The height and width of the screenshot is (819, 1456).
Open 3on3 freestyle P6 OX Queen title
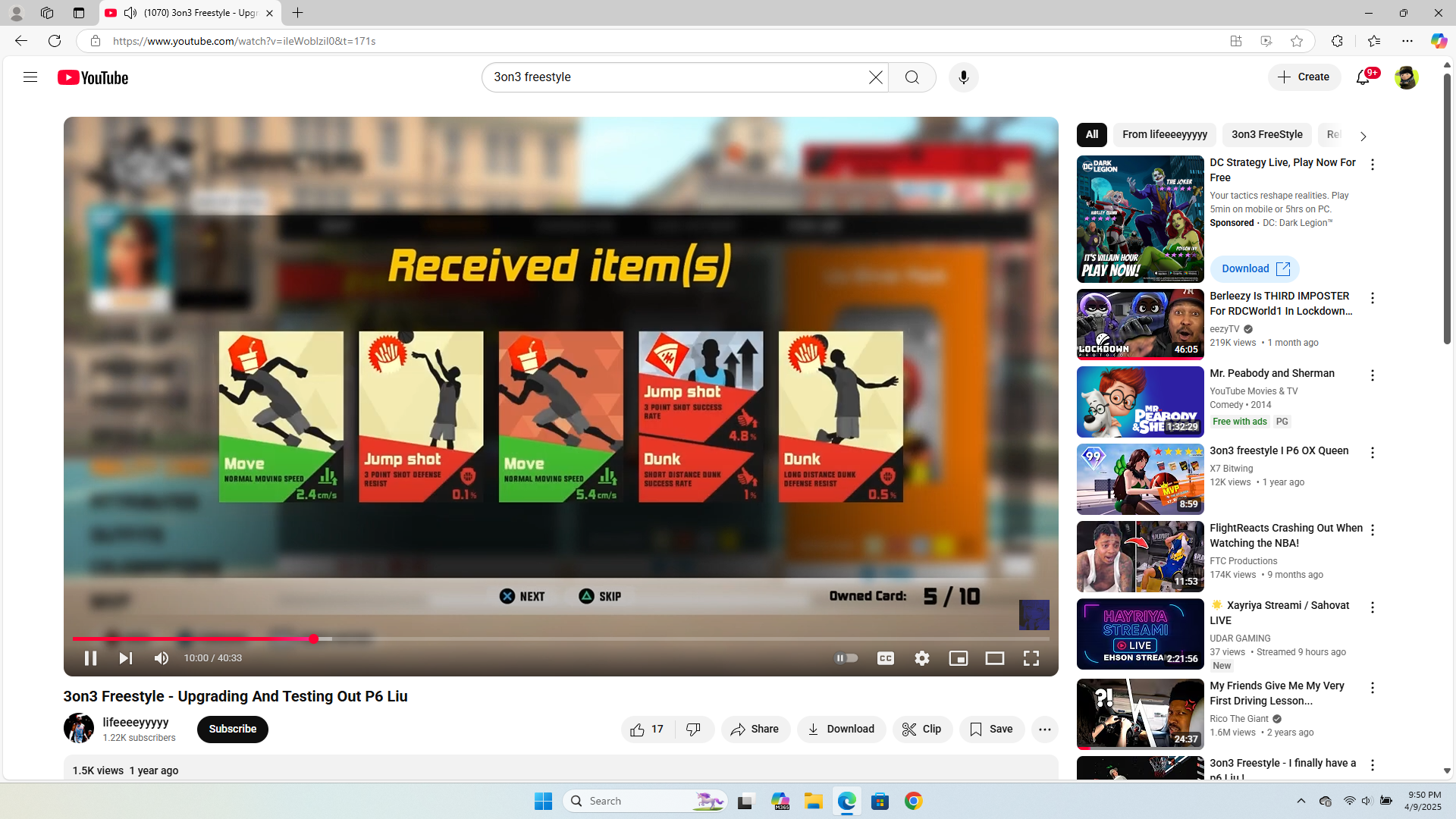coord(1279,450)
